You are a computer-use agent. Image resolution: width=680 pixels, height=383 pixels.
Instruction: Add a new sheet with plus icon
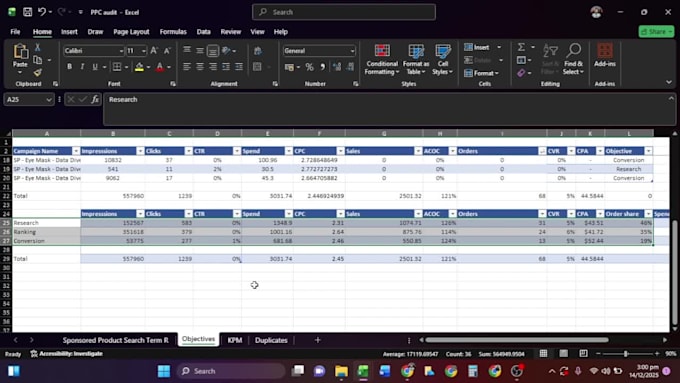(x=317, y=340)
